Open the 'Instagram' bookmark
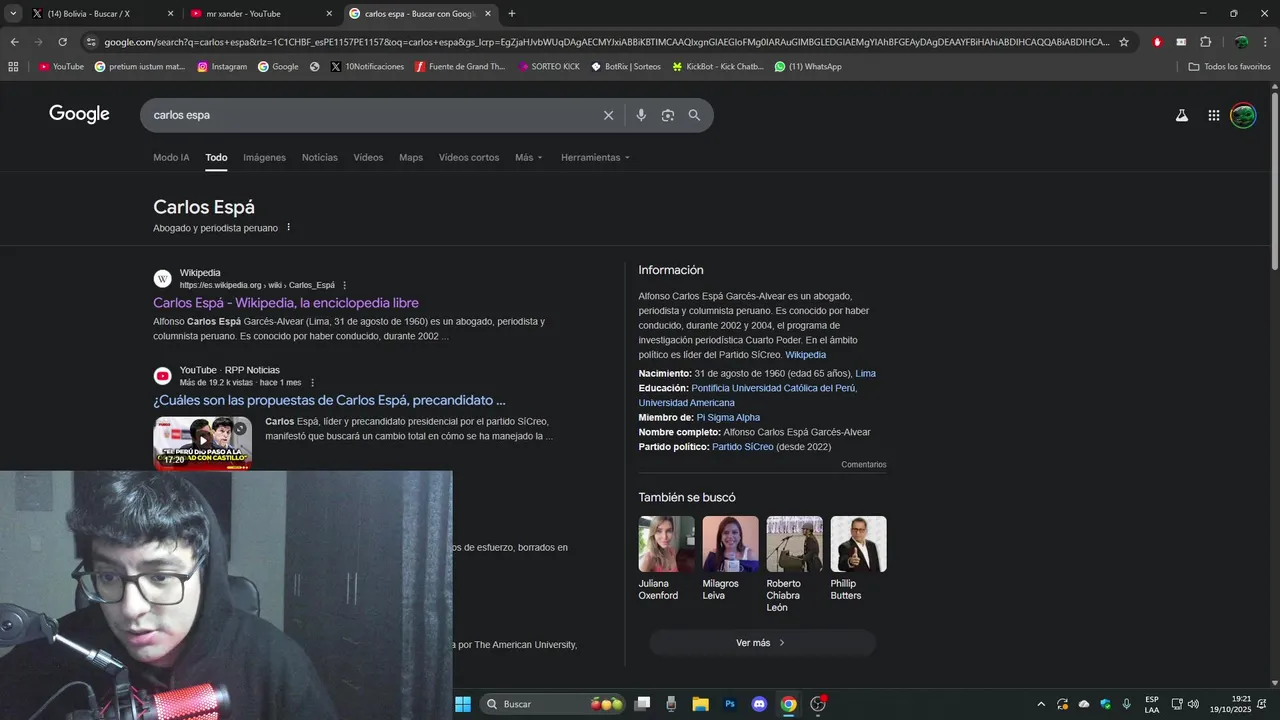1280x720 pixels. (x=222, y=67)
